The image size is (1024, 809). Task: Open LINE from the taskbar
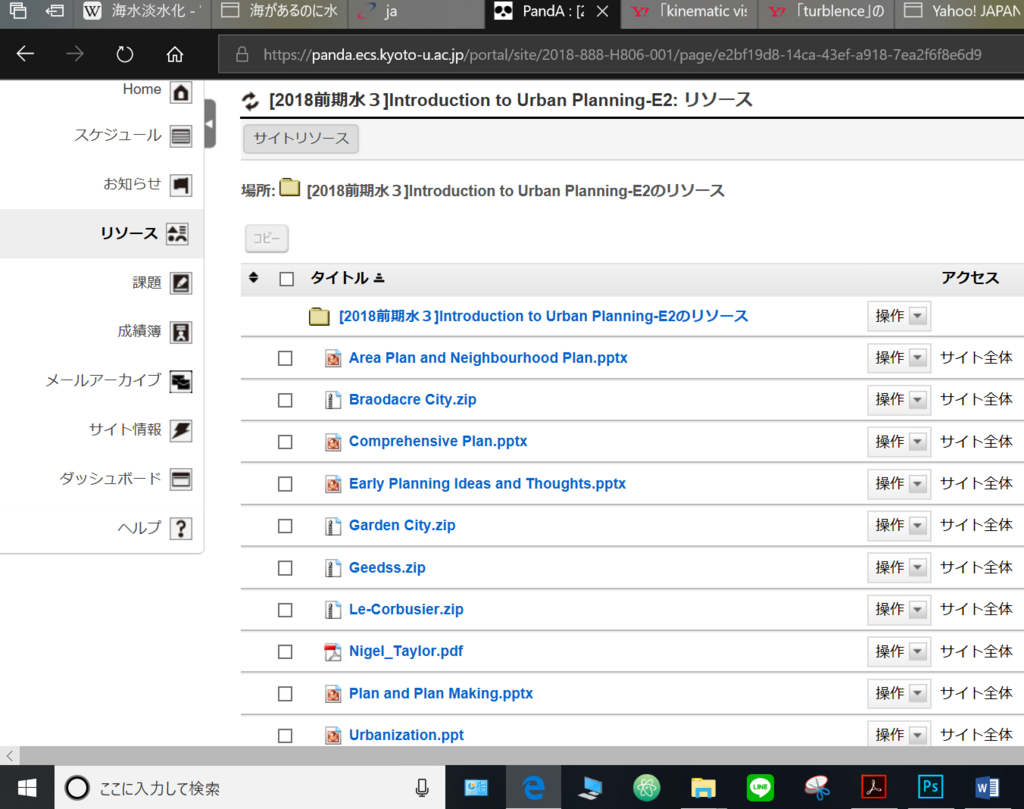(760, 788)
